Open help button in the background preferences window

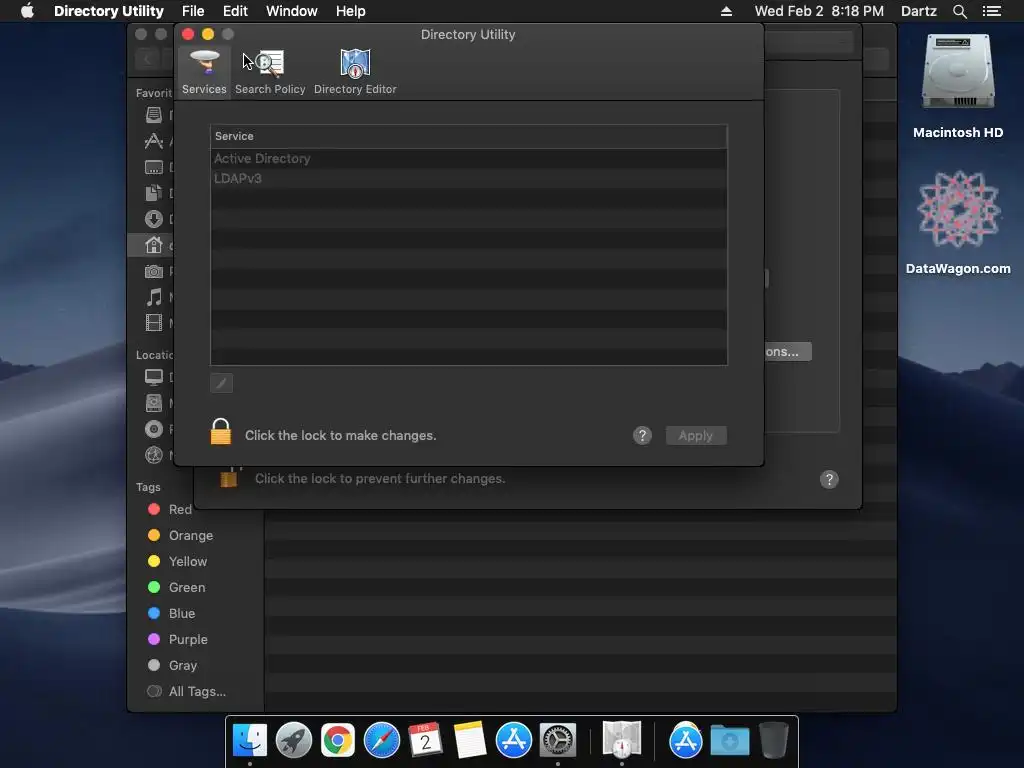point(829,479)
